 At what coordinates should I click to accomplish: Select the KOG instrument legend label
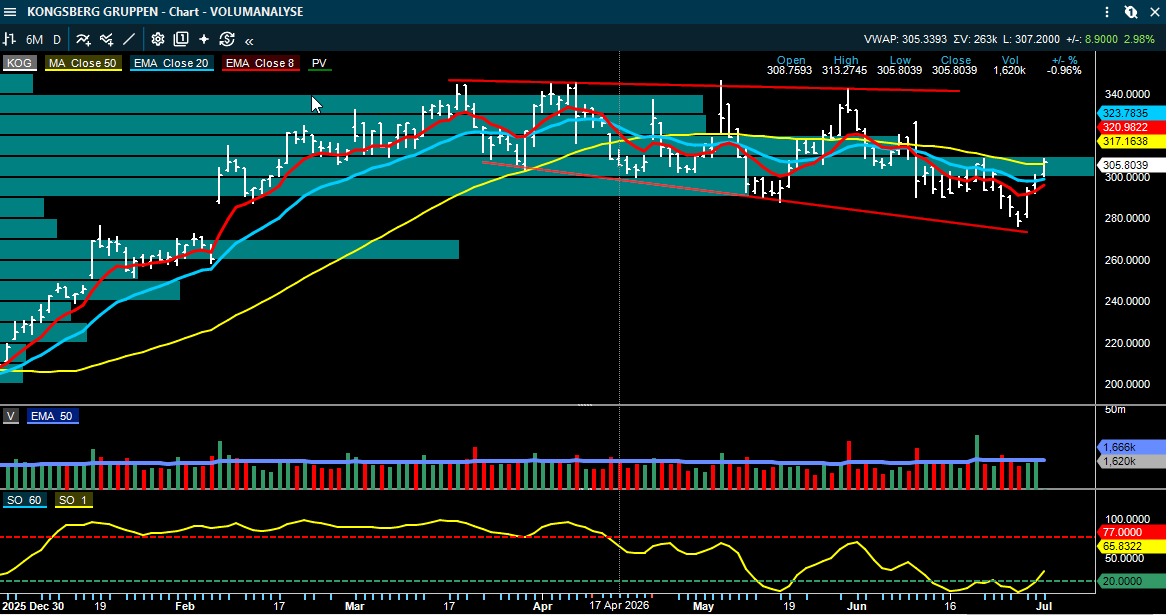coord(19,63)
